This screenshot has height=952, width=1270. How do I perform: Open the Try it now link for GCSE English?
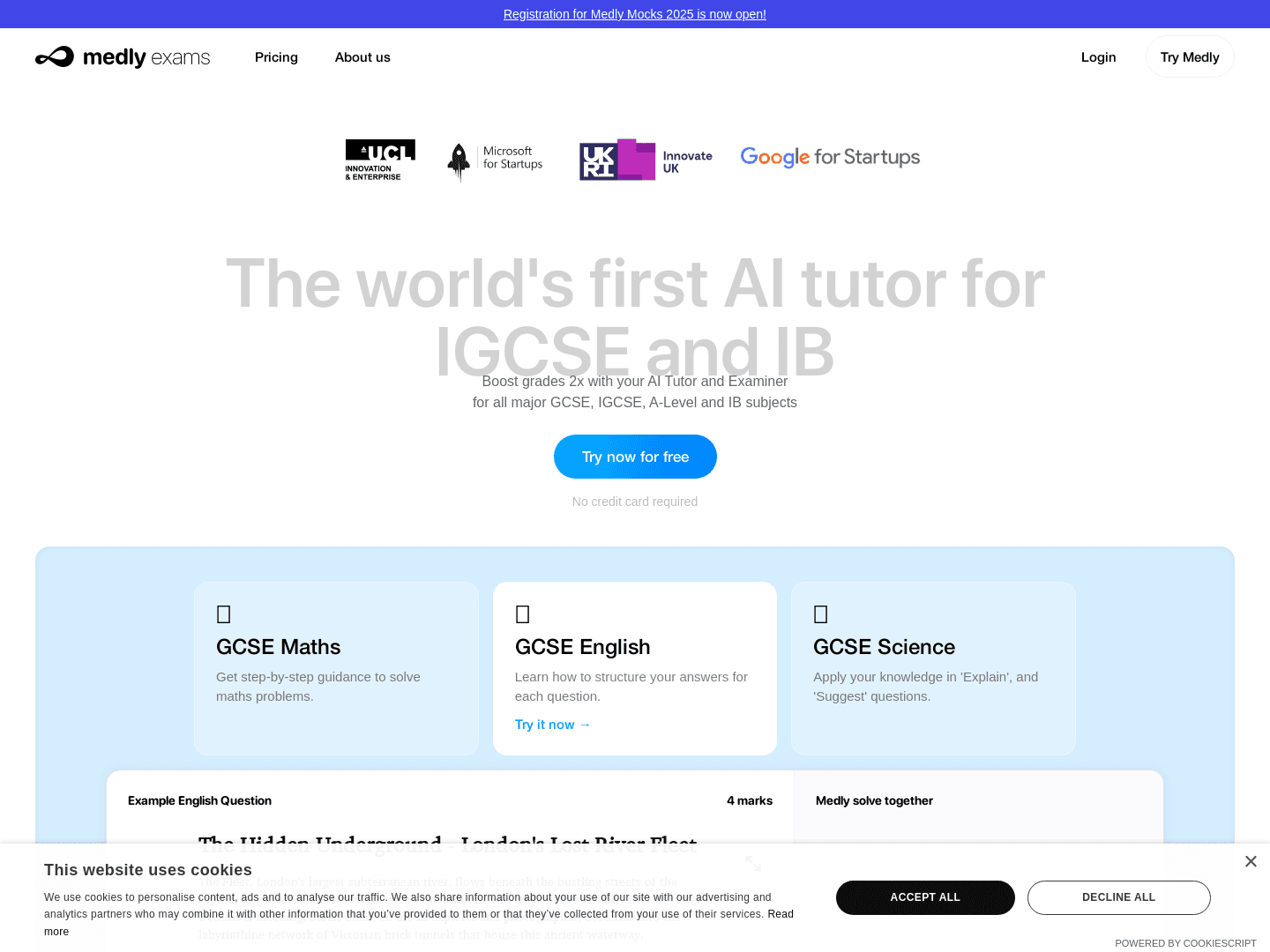pos(552,724)
